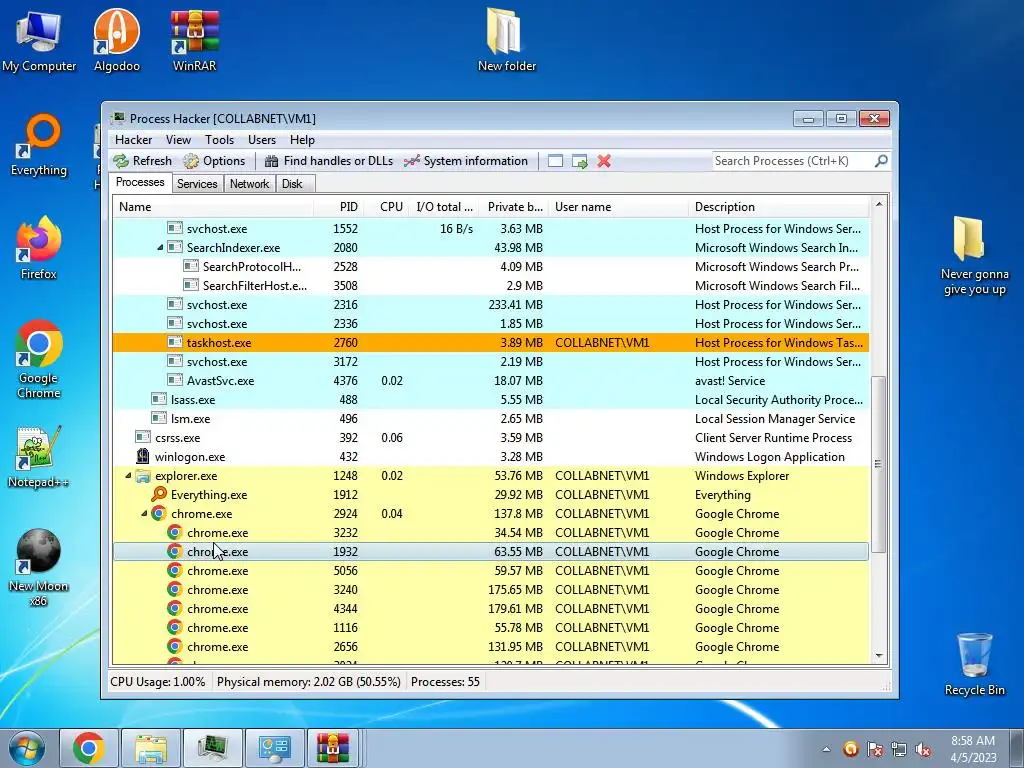This screenshot has width=1024, height=768.
Task: Click the Refresh toolbar button
Action: pyautogui.click(x=142, y=161)
